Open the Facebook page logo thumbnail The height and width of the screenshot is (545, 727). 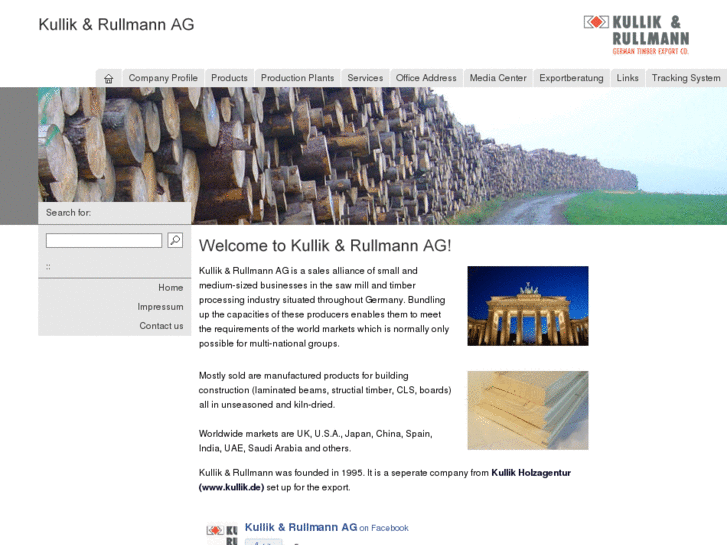(x=222, y=534)
